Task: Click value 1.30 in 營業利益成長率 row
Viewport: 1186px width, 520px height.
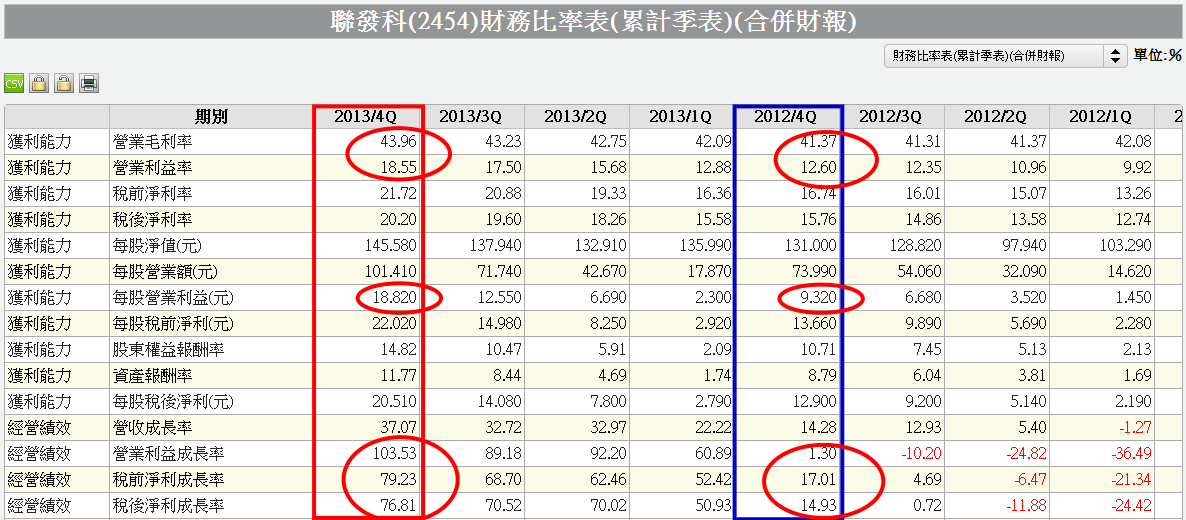Action: coord(821,453)
